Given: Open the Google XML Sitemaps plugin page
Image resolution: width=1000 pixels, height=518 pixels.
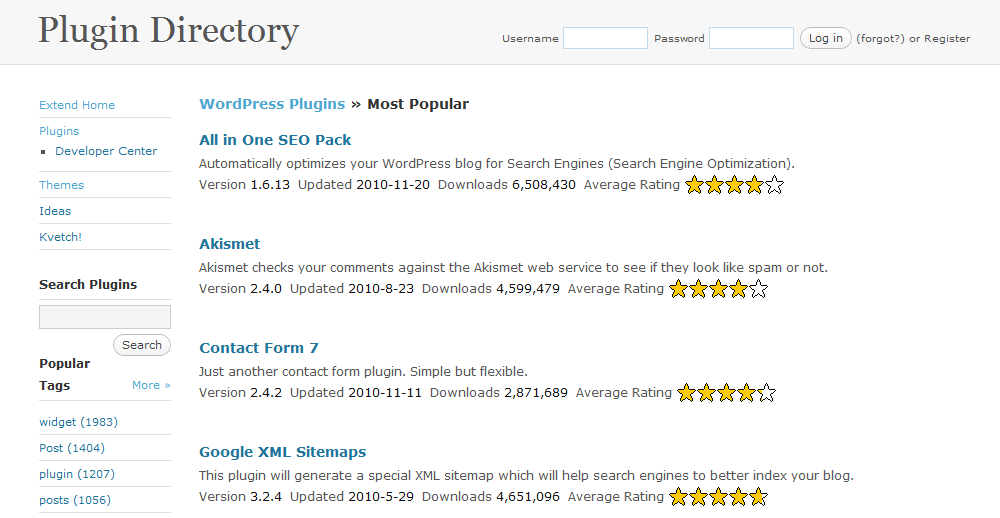Looking at the screenshot, I should click(283, 452).
